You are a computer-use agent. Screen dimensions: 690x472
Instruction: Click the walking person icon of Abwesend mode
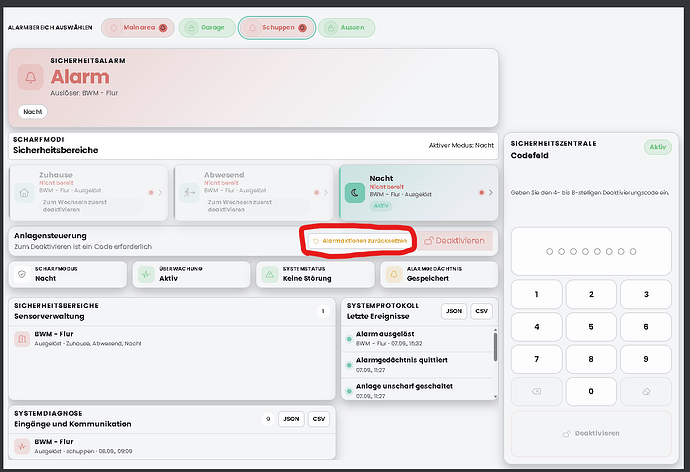coord(189,193)
